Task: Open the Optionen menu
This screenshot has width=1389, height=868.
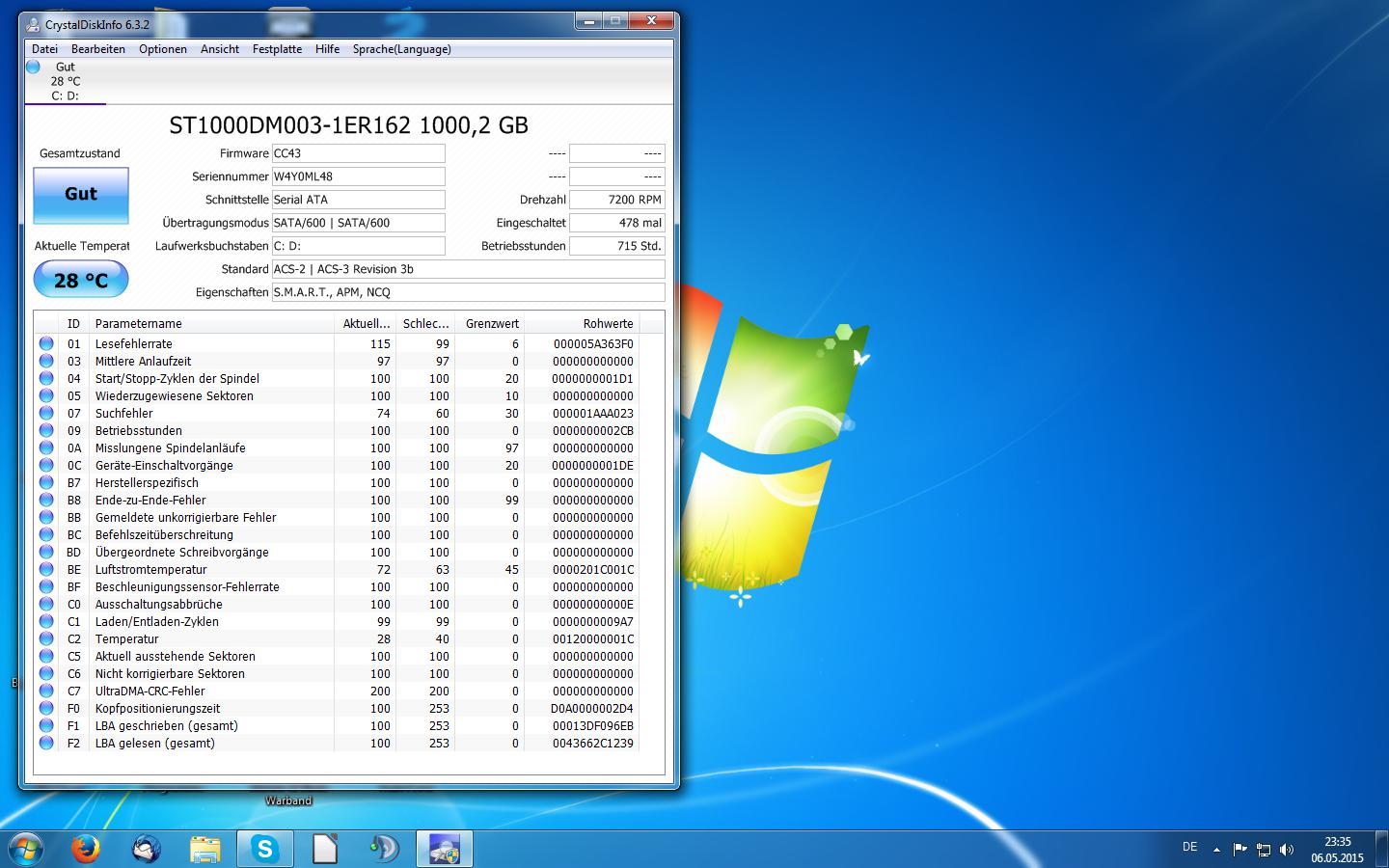Action: coord(163,49)
